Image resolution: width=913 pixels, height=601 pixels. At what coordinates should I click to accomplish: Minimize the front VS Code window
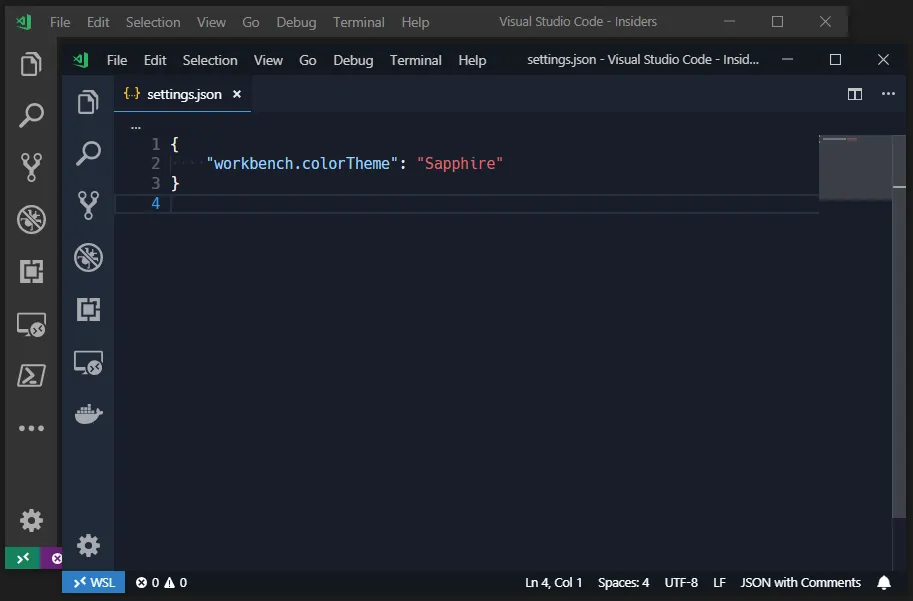point(787,59)
